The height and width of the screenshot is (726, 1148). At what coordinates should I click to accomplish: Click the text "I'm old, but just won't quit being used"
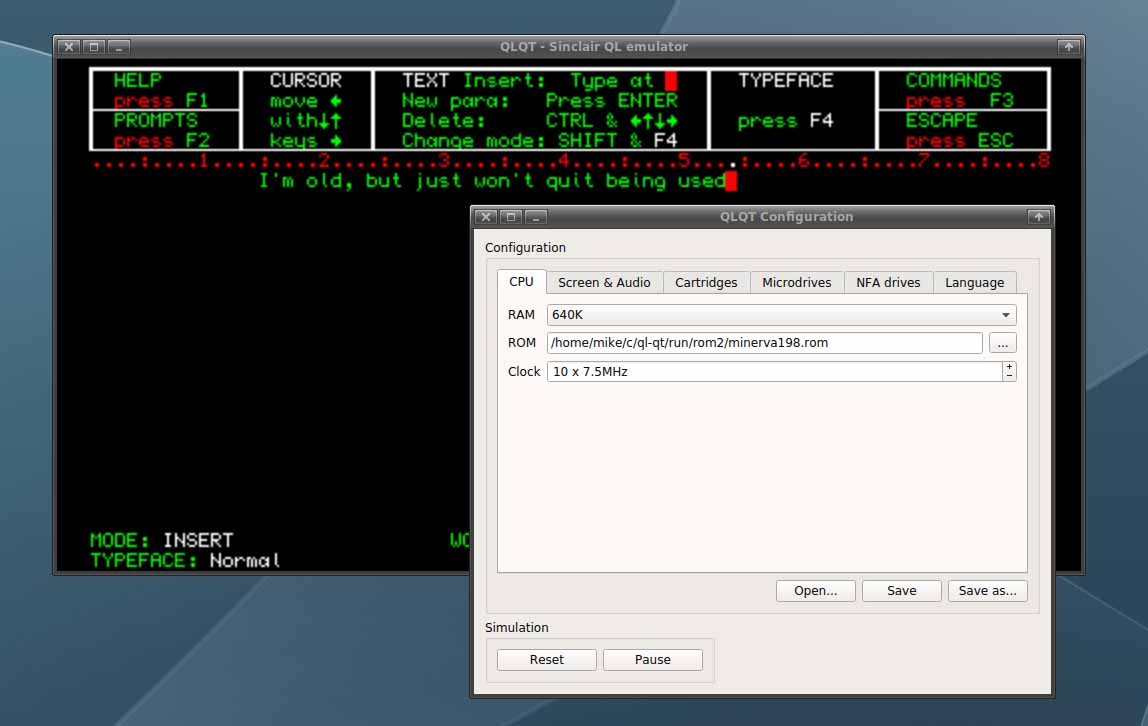[493, 181]
